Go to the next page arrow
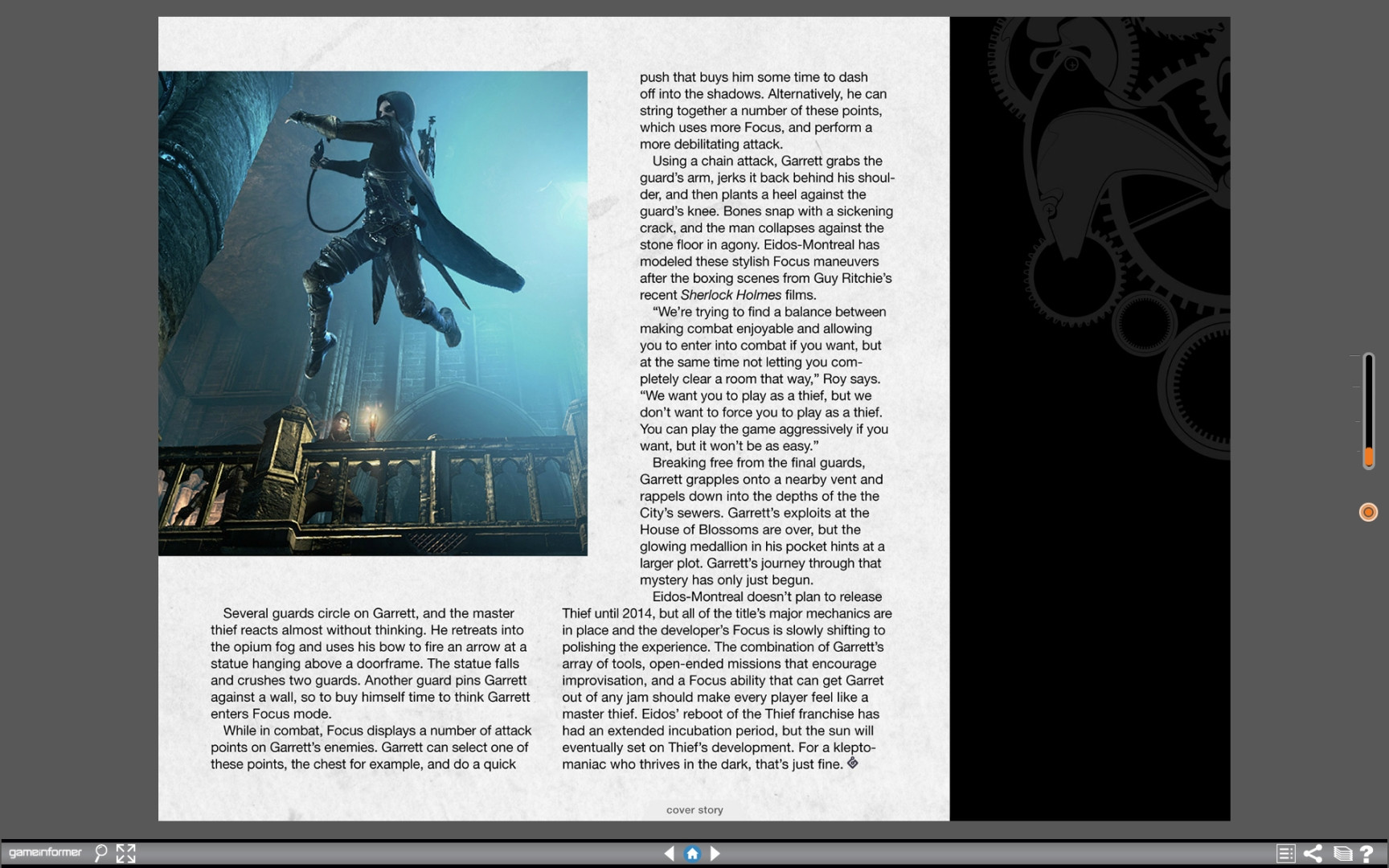 (715, 854)
